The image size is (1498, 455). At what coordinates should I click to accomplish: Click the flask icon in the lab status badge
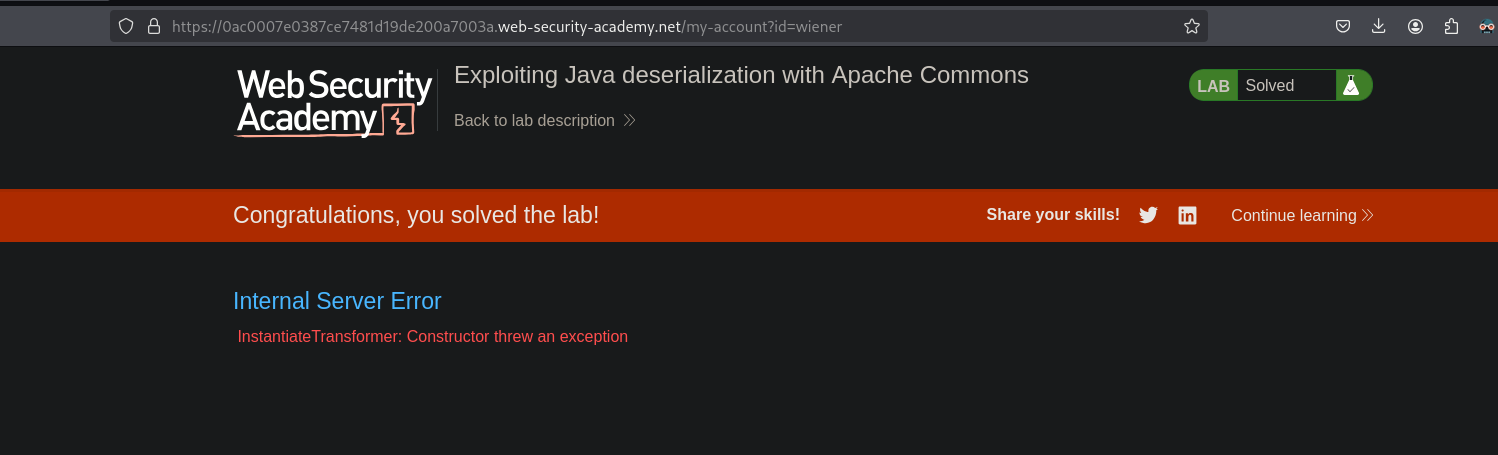pos(1352,86)
